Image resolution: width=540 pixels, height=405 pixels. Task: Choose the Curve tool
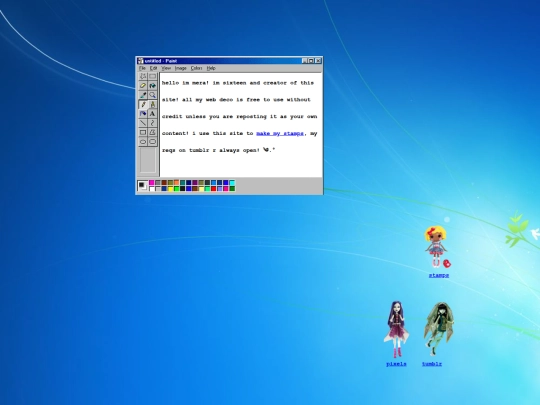click(x=153, y=123)
